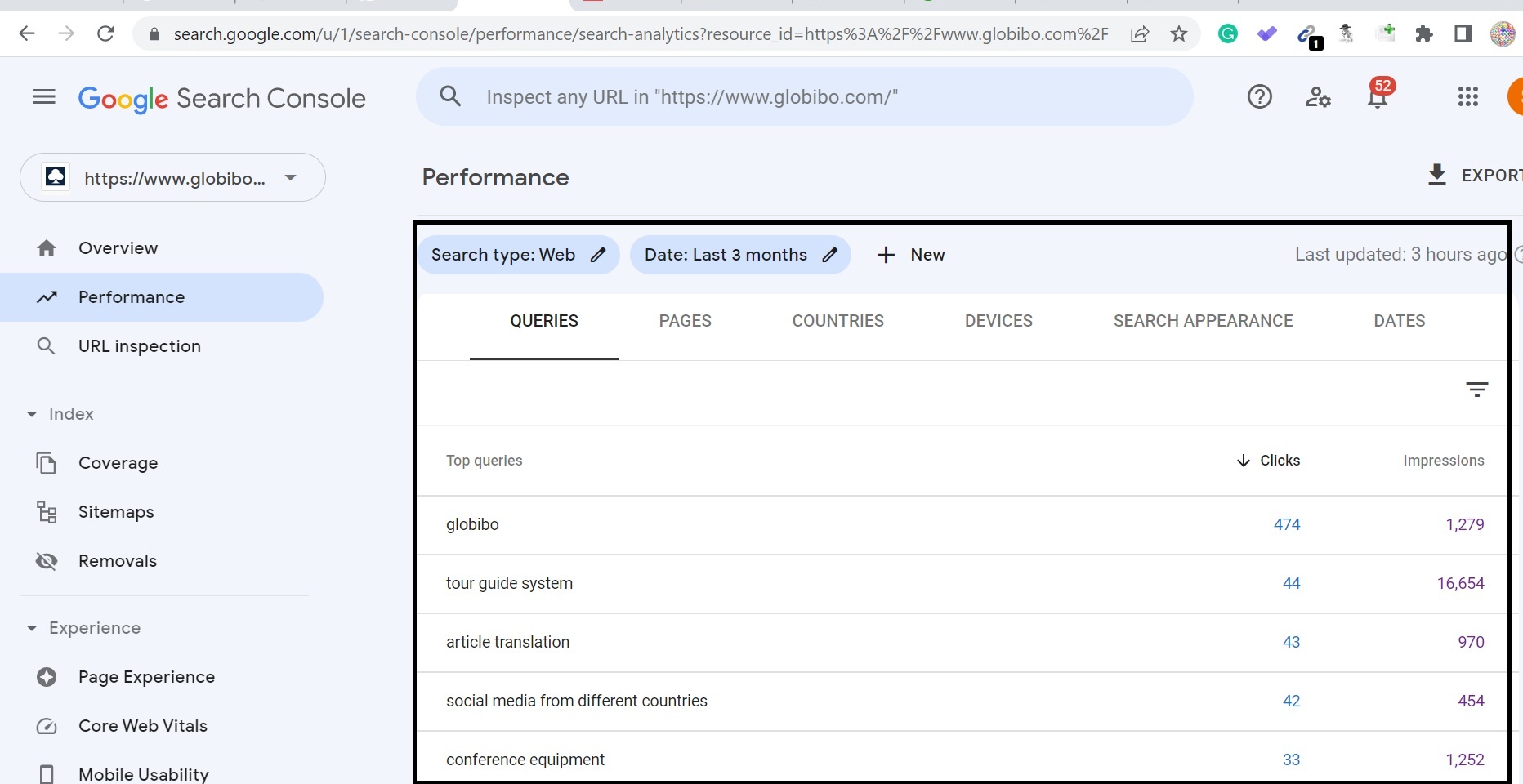Click the Top queries column header
The image size is (1523, 784).
click(485, 461)
